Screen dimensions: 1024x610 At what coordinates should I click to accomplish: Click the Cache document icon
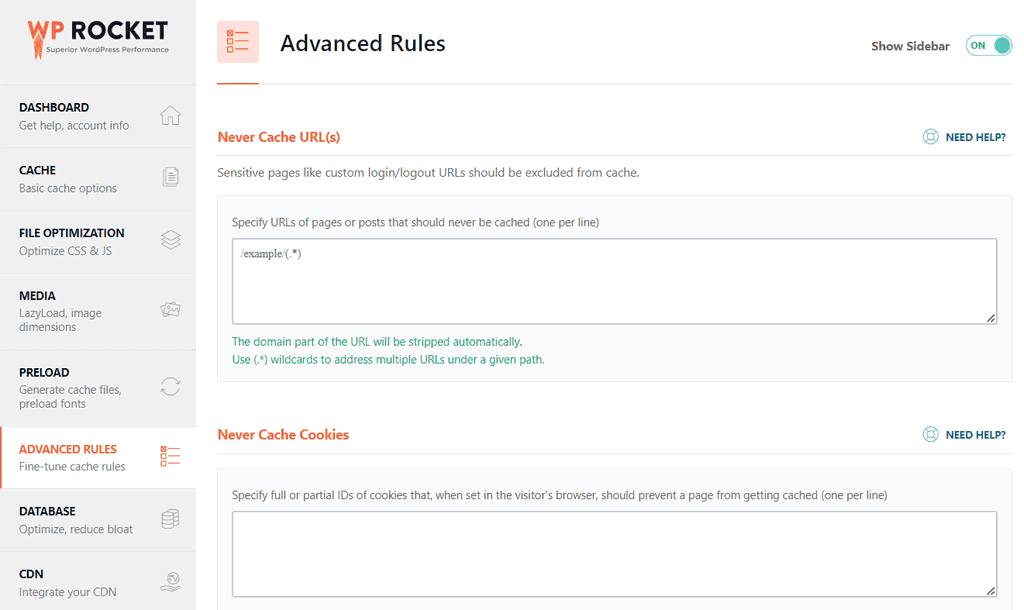[170, 177]
